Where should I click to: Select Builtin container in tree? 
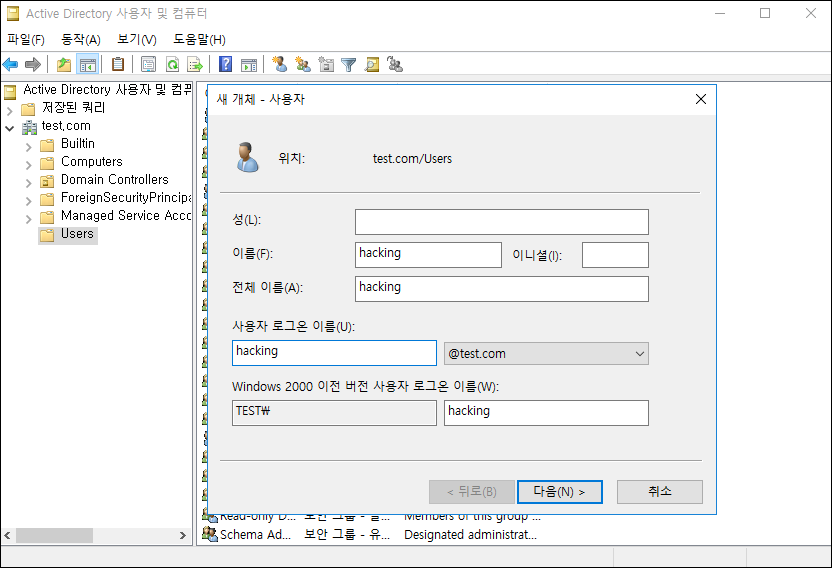77,143
